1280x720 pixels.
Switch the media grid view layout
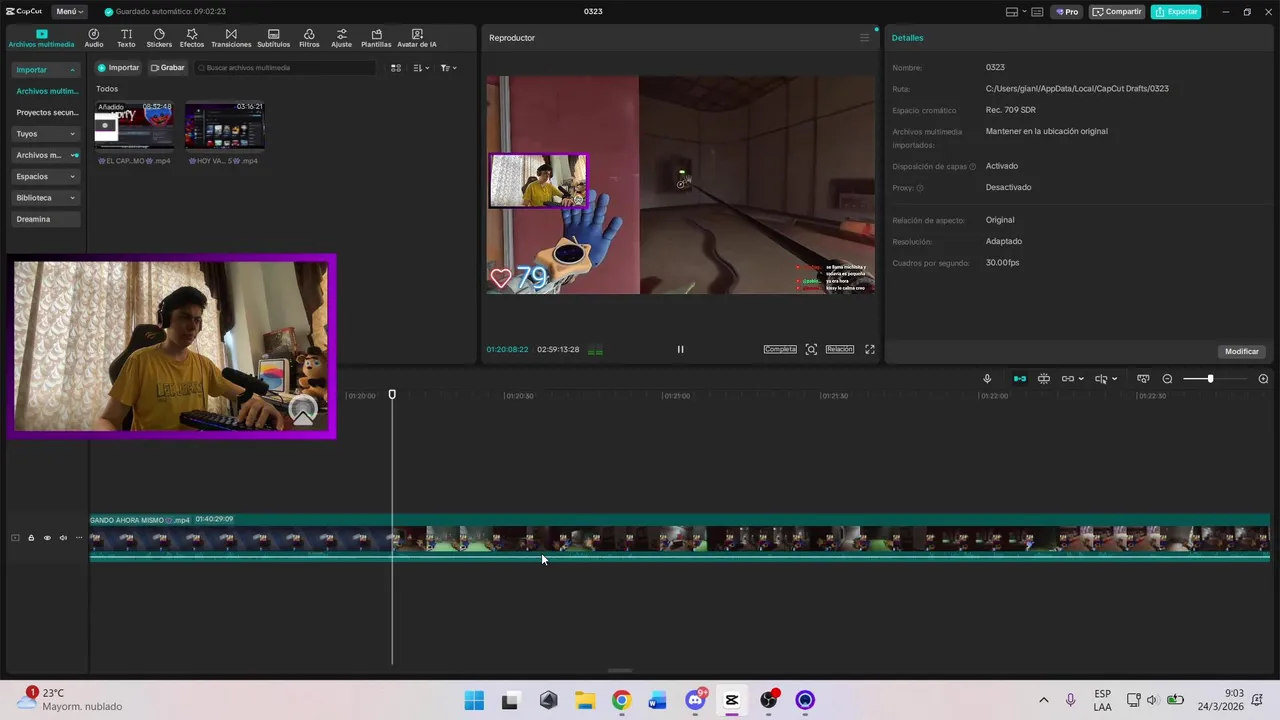click(396, 68)
